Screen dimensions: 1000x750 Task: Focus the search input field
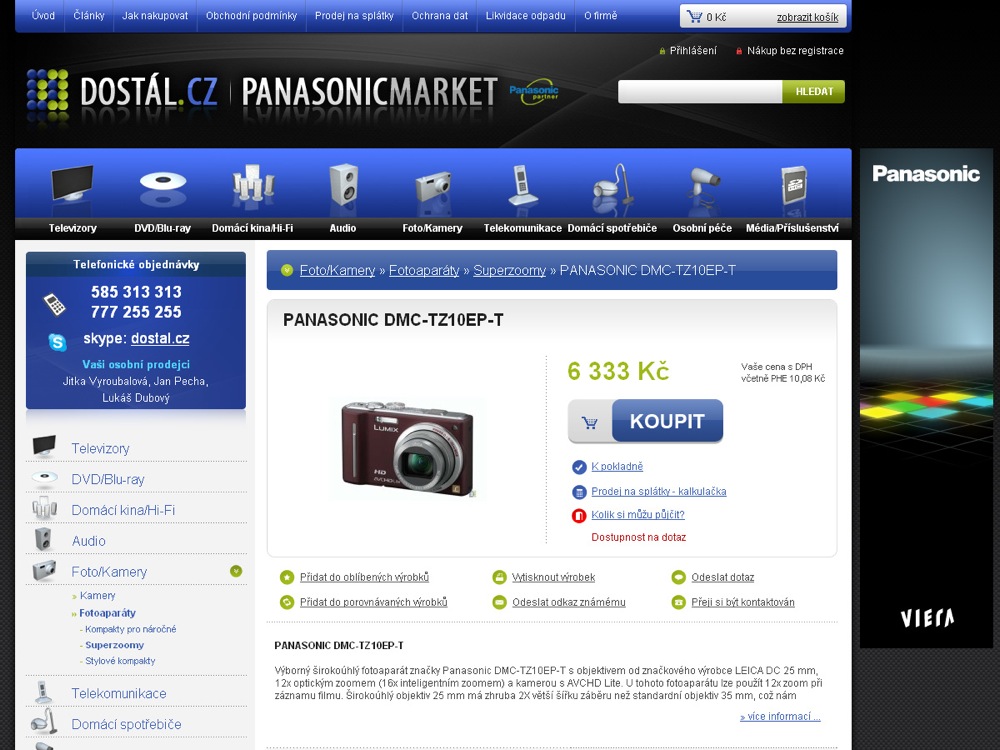coord(699,92)
